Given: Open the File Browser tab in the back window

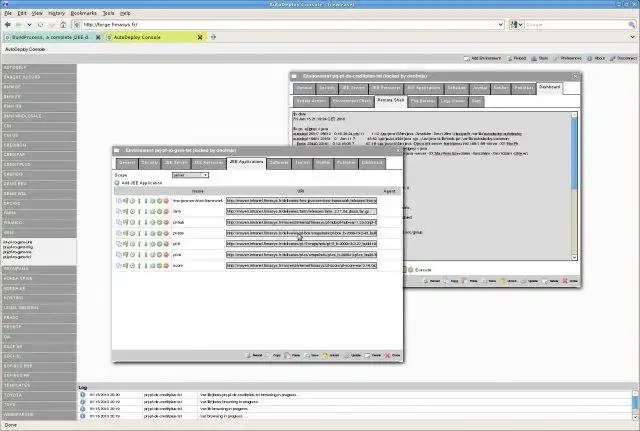Looking at the screenshot, I should tap(423, 101).
